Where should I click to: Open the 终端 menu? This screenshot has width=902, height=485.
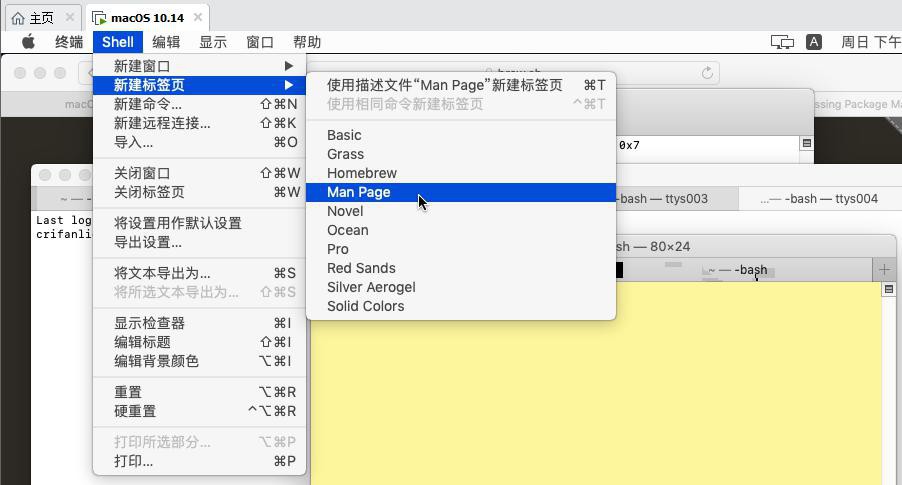tap(69, 42)
